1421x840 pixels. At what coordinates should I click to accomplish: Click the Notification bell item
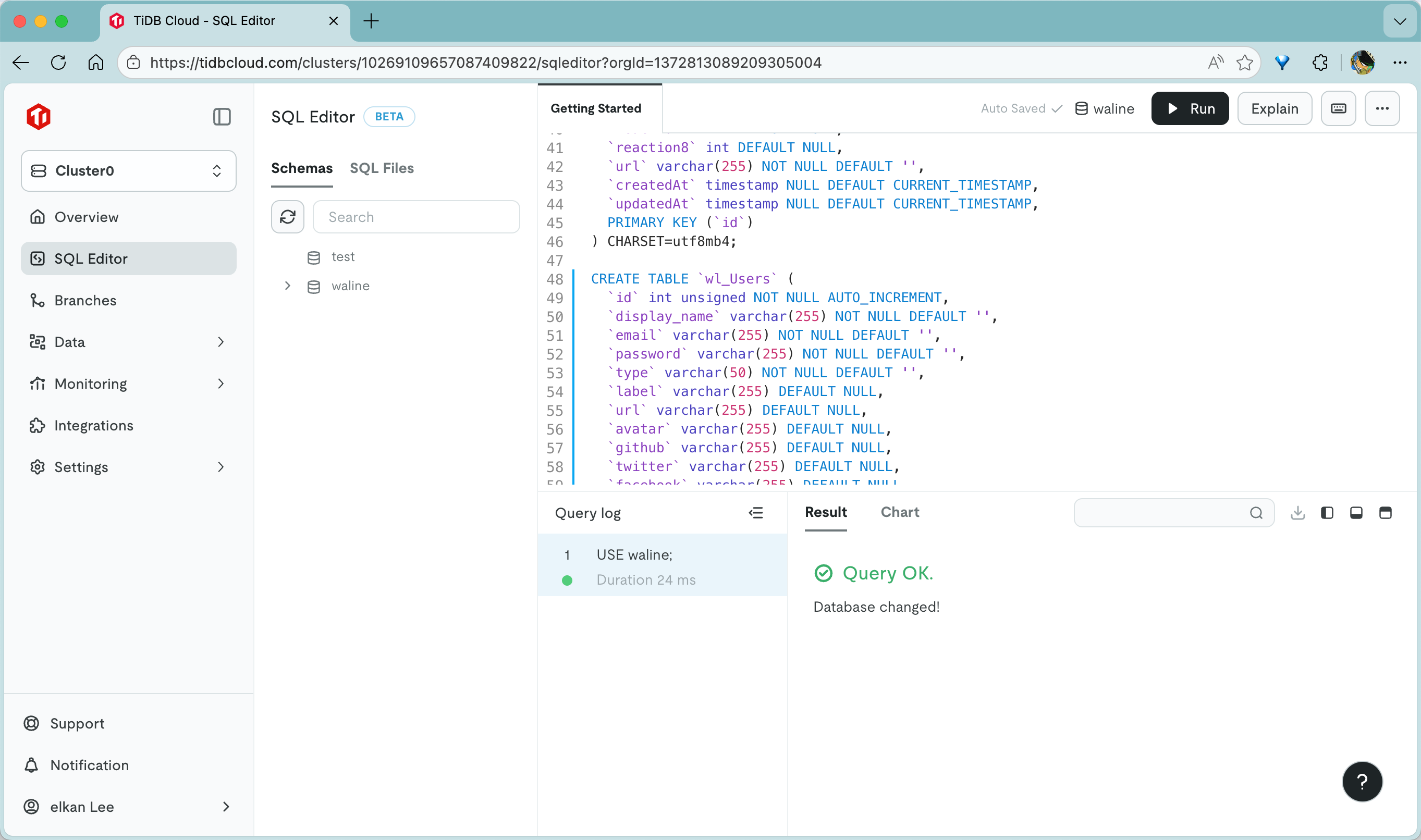[89, 765]
